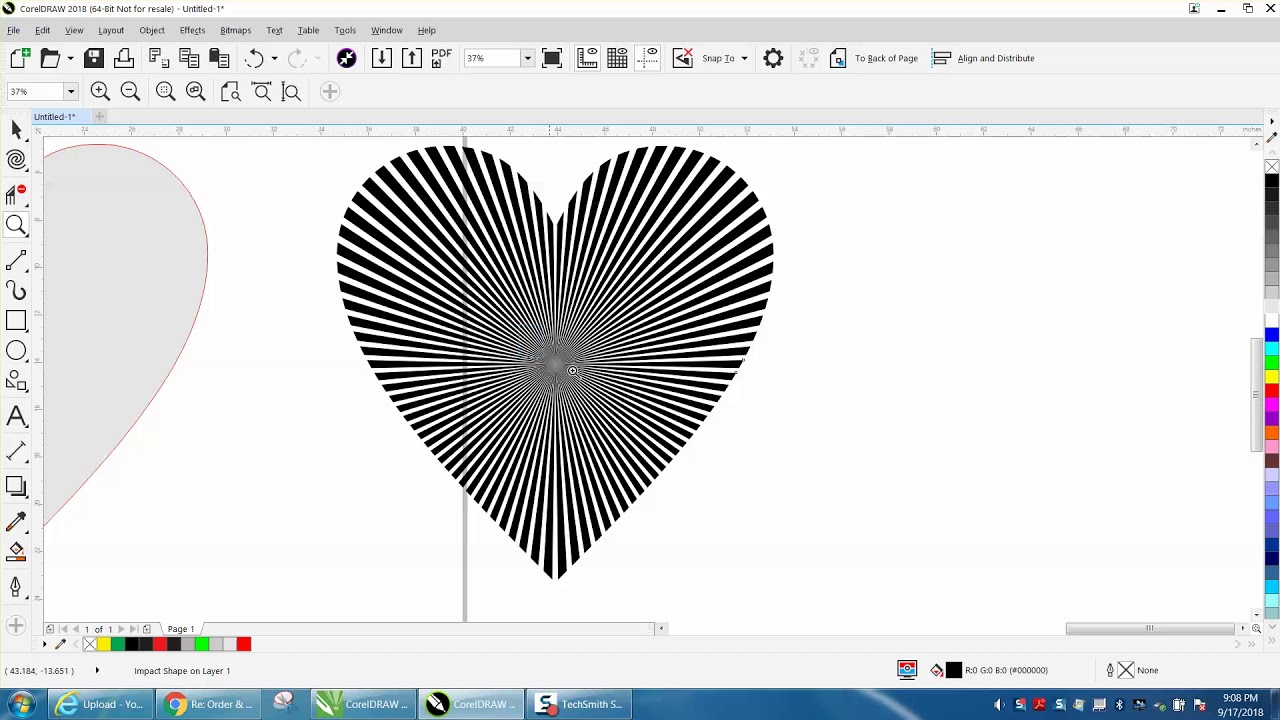The height and width of the screenshot is (720, 1280).
Task: Expand the status bar coordinates arrow
Action: point(97,670)
